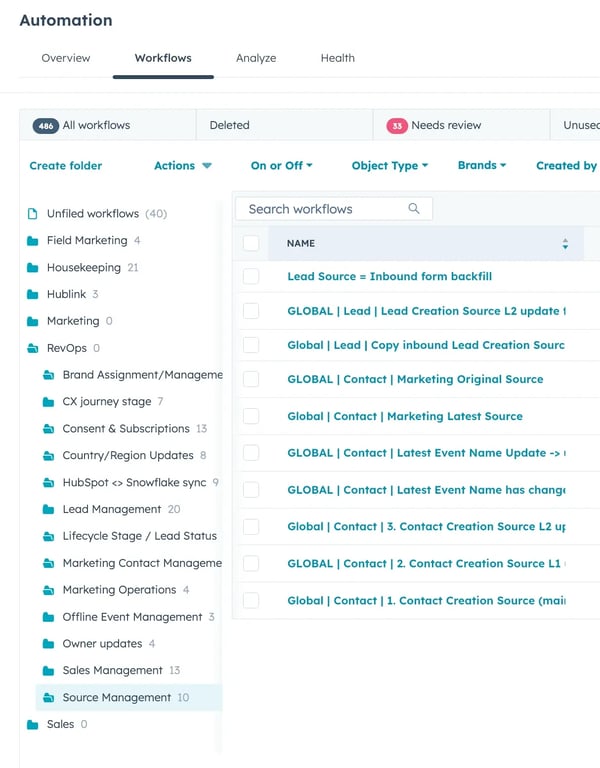Check the Copy inbound Lead Creation Source row
The image size is (600, 768).
coord(251,345)
